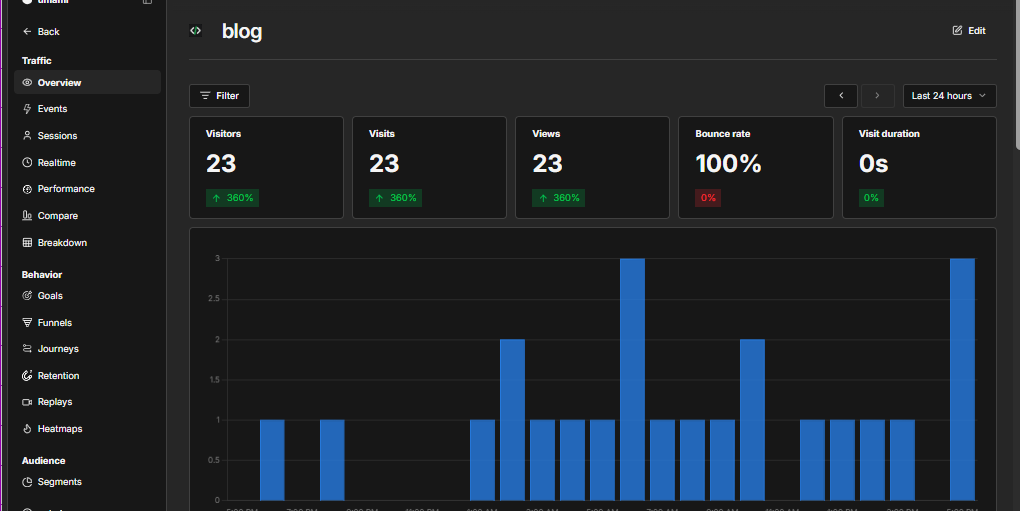Open the Performance menu item

click(x=87, y=189)
